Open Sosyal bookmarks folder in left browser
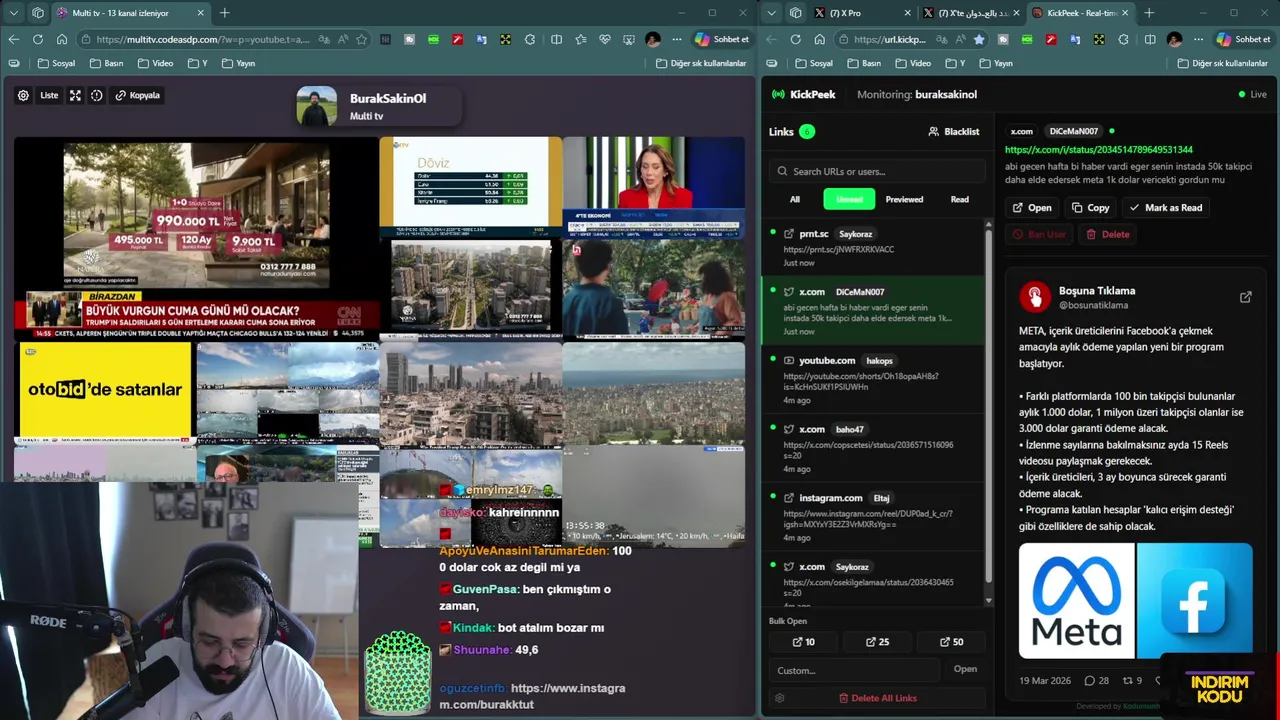Image resolution: width=1280 pixels, height=720 pixels. click(x=57, y=63)
